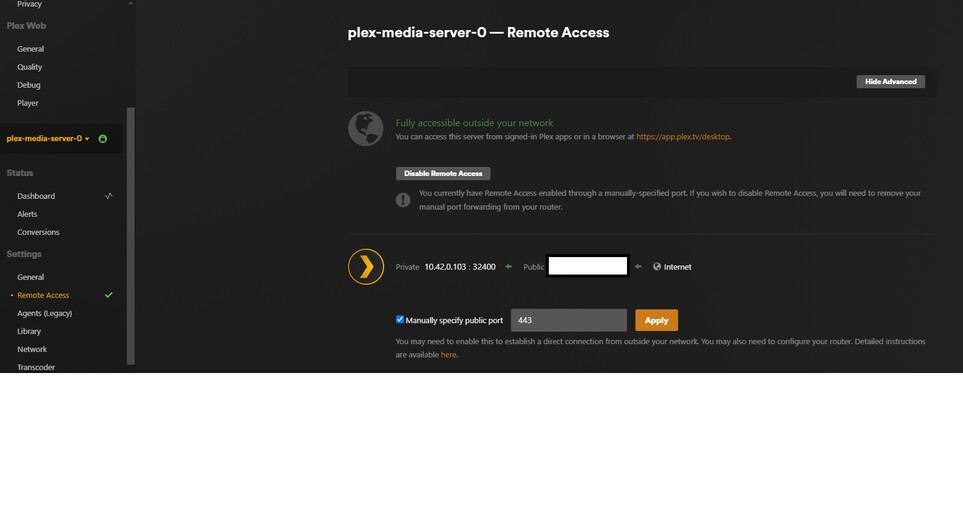Follow the 'here' instructions link
Image resolution: width=963 pixels, height=519 pixels.
pos(448,355)
